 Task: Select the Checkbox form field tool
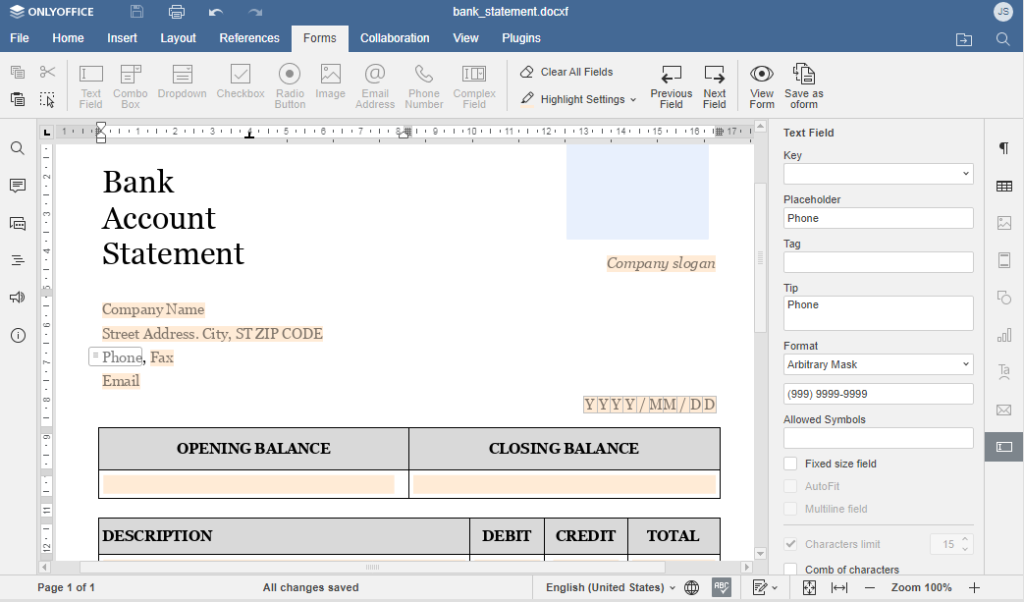(x=240, y=85)
